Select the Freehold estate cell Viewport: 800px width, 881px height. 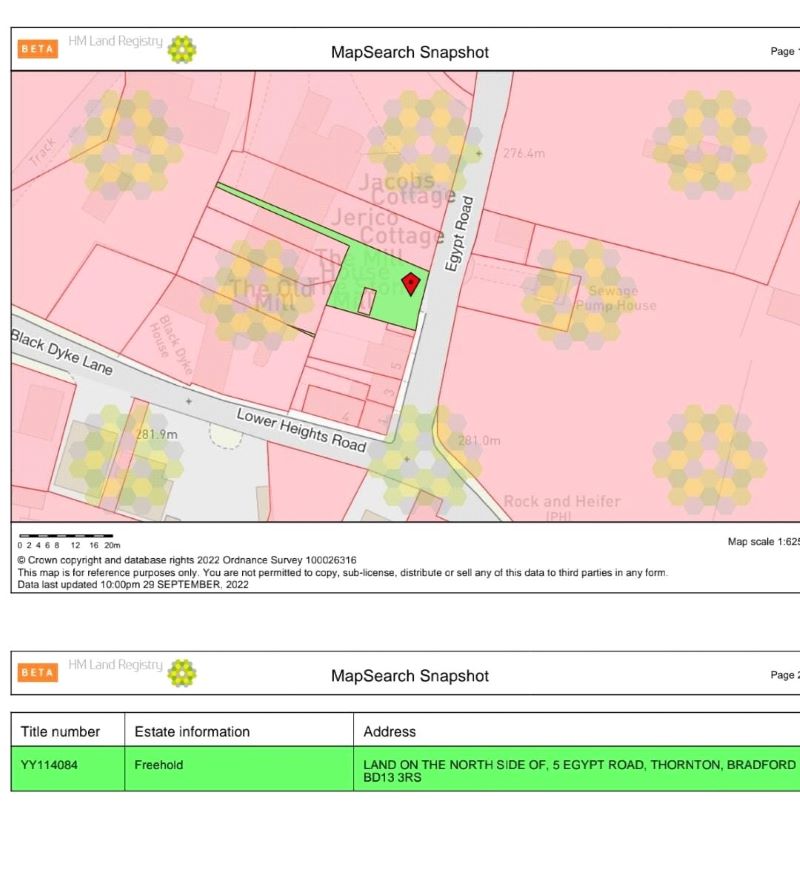pos(159,765)
